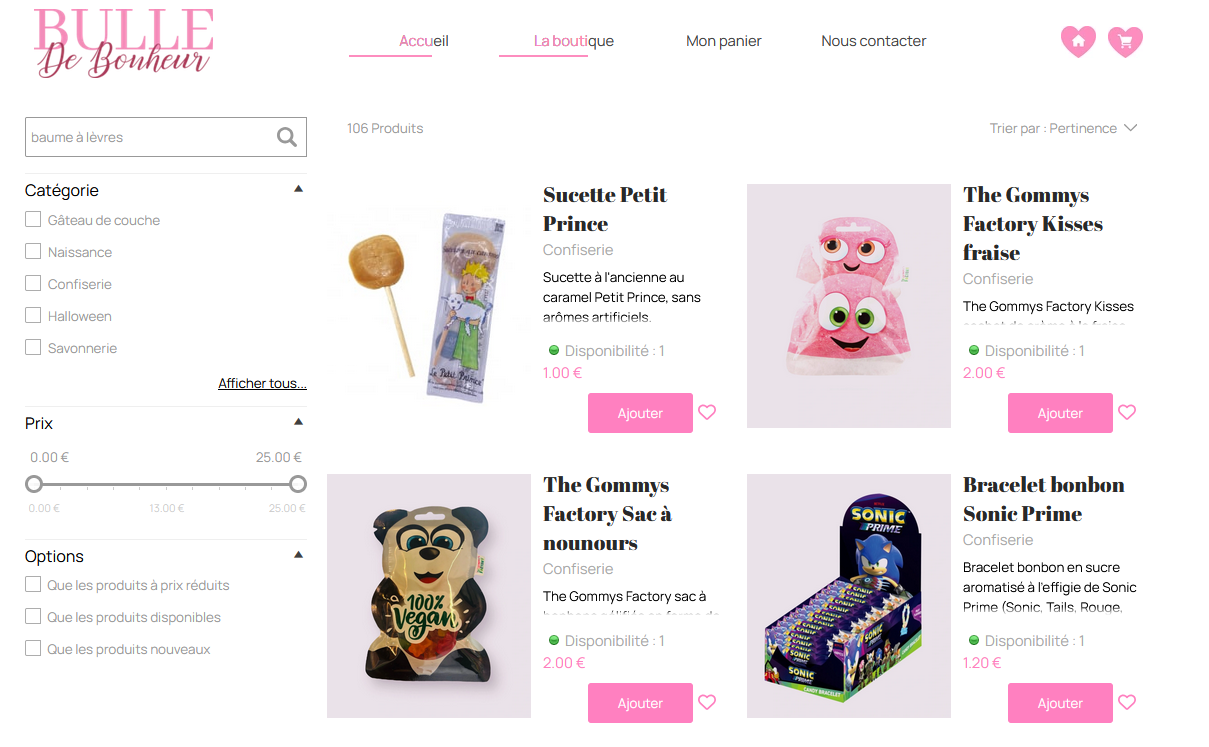Open the Trier par Pertinence dropdown
Image resolution: width=1209 pixels, height=747 pixels.
(x=1063, y=128)
